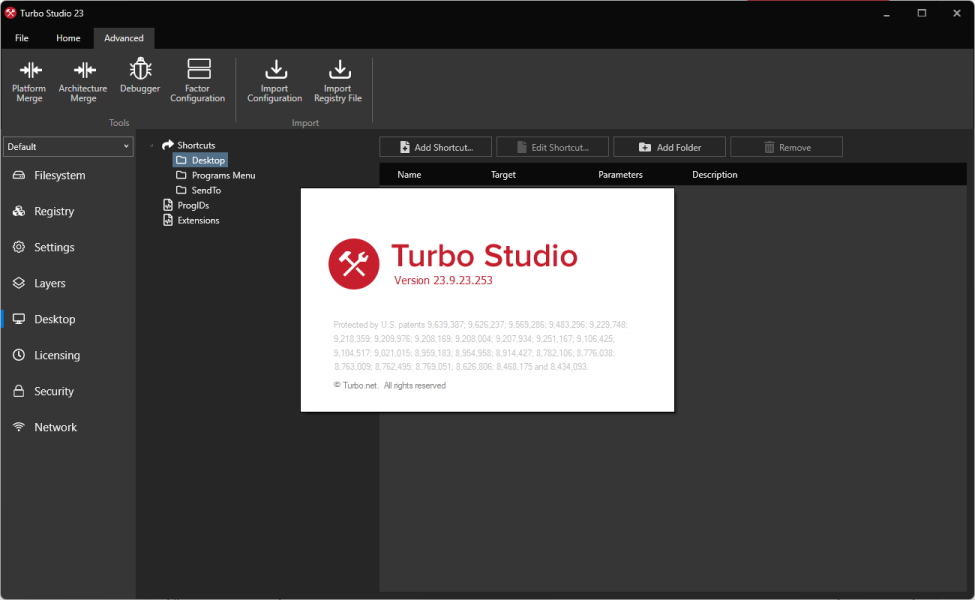This screenshot has width=975, height=600.
Task: Select the SendTo folder
Action: (x=198, y=190)
